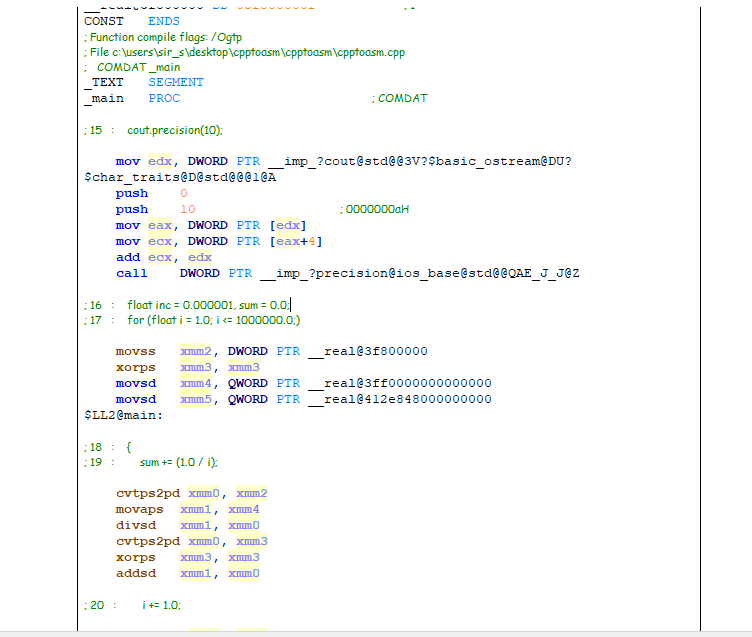Viewport: 752px width, 637px height.
Task: Click the 'mov eax, DWORD PTR [edx]' line
Action: click(211, 225)
